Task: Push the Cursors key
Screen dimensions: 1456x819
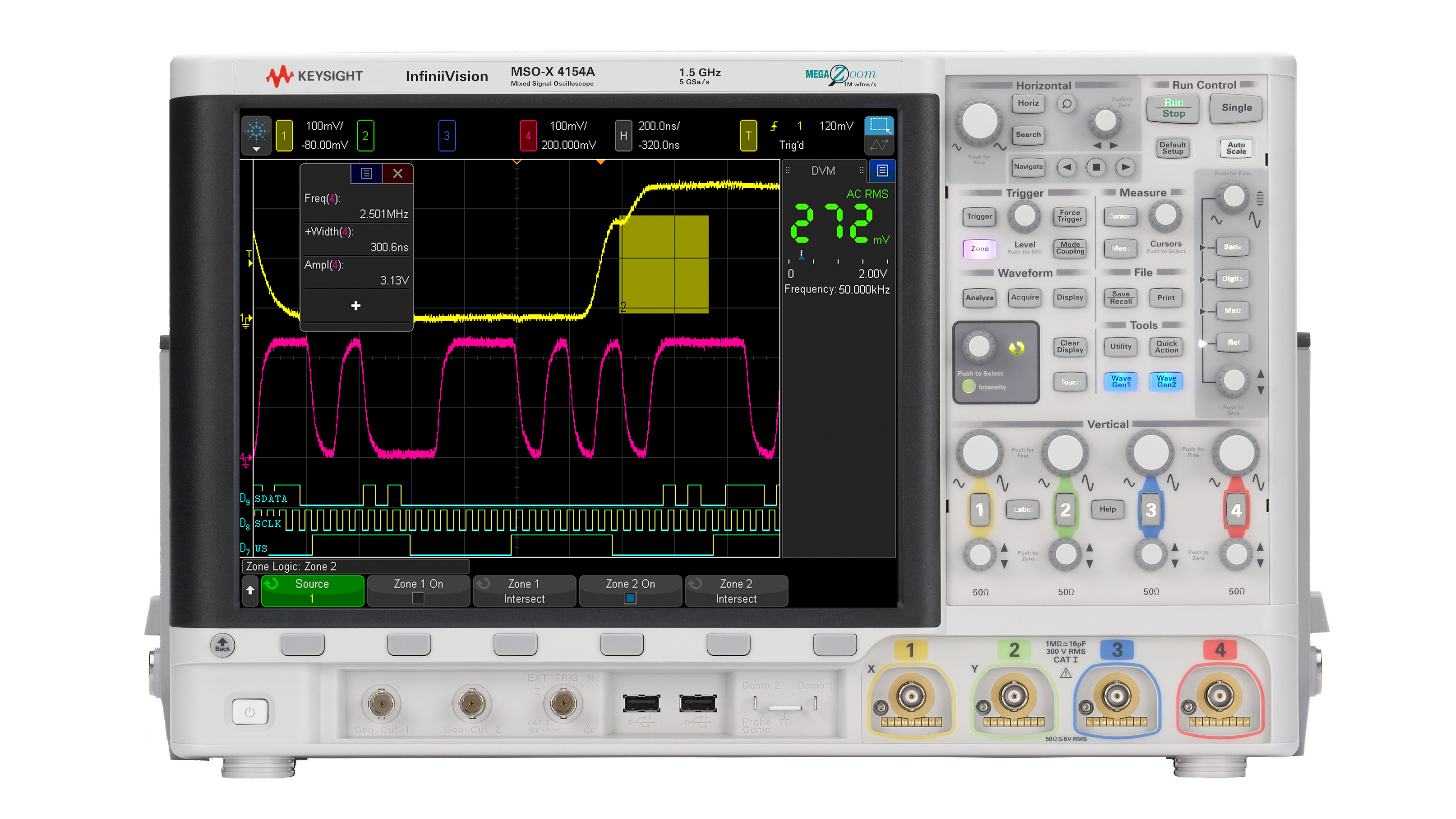Action: click(x=1120, y=216)
